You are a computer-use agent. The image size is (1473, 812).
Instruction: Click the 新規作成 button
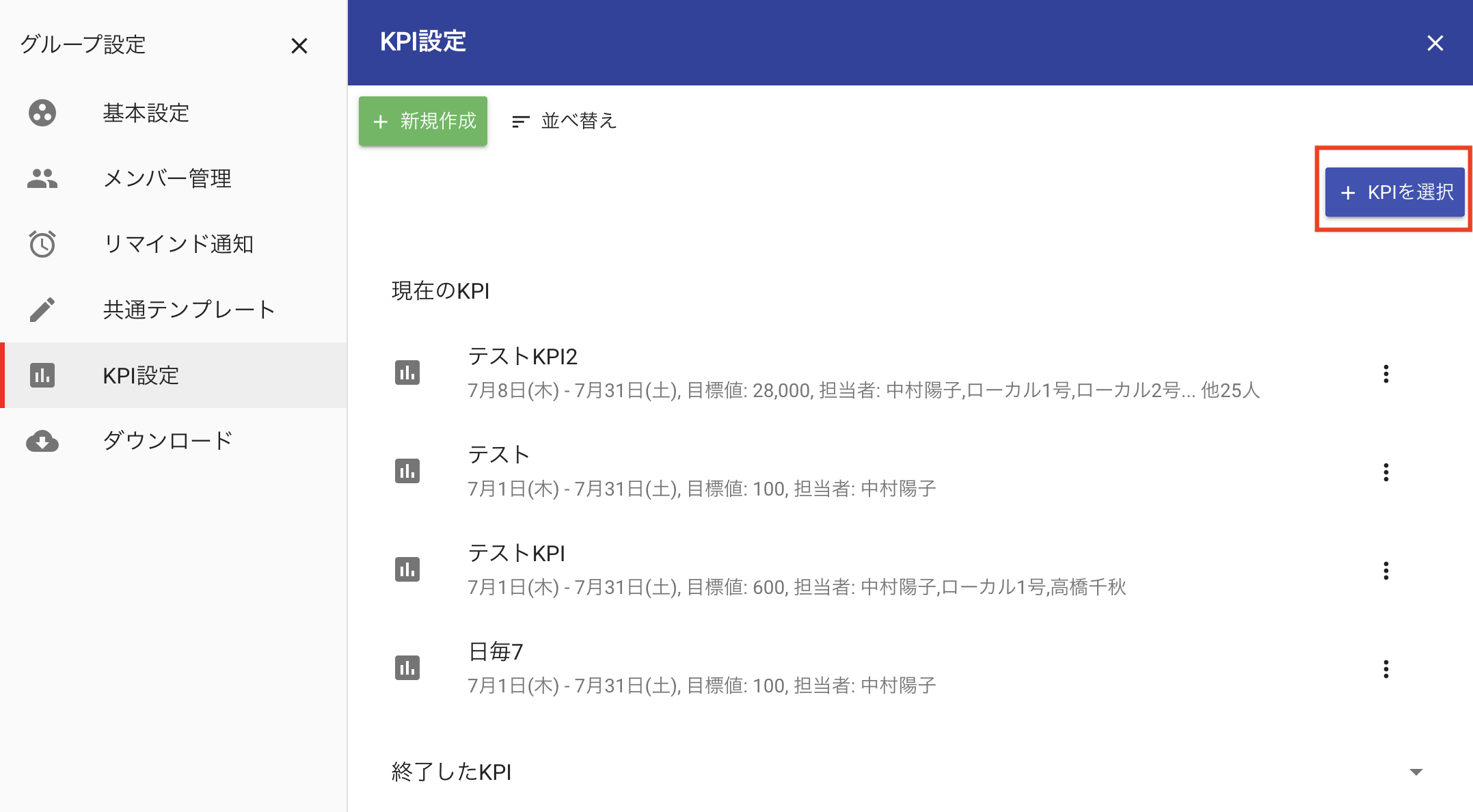(423, 121)
